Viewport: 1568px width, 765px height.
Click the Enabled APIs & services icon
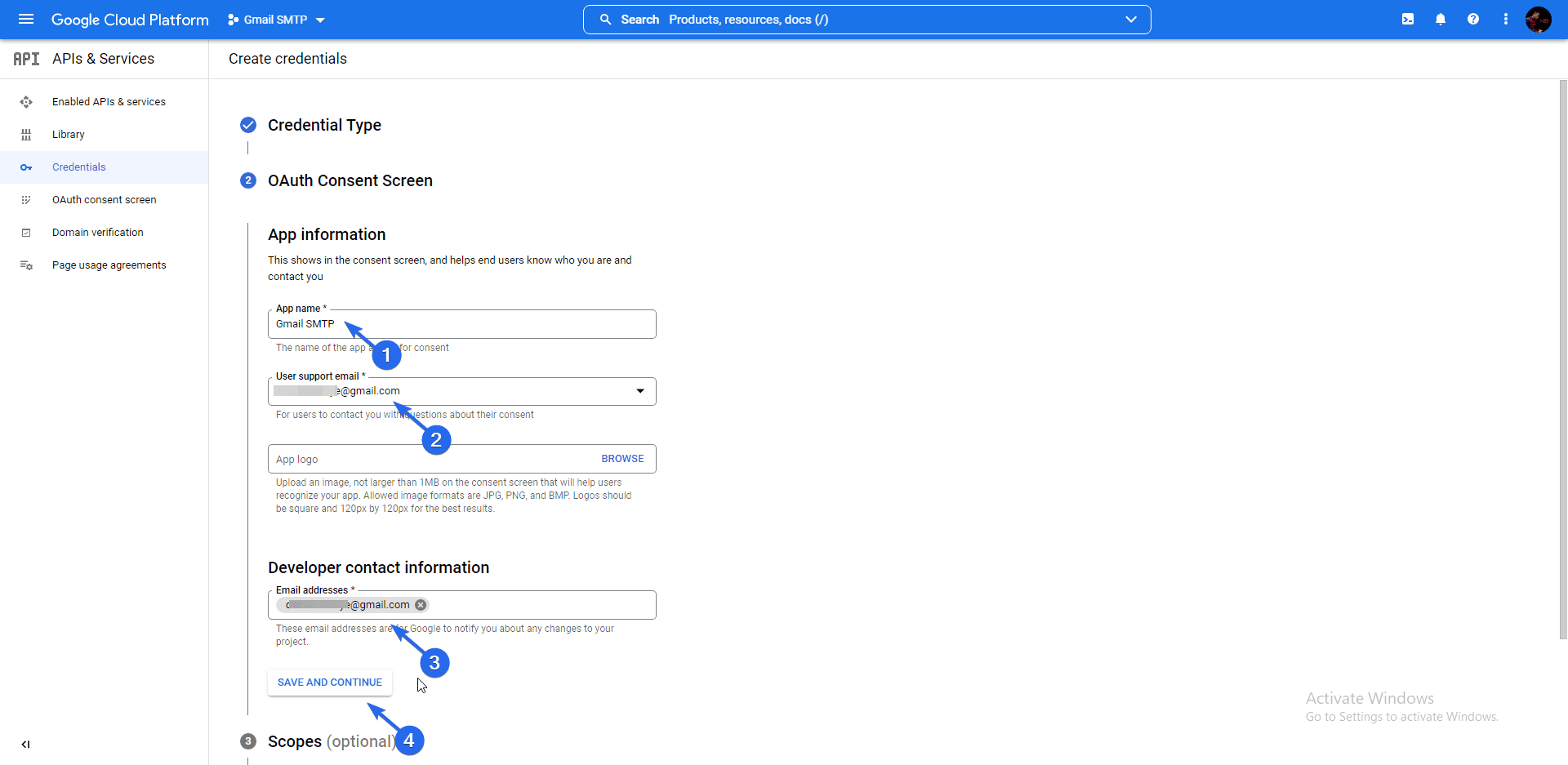[26, 102]
